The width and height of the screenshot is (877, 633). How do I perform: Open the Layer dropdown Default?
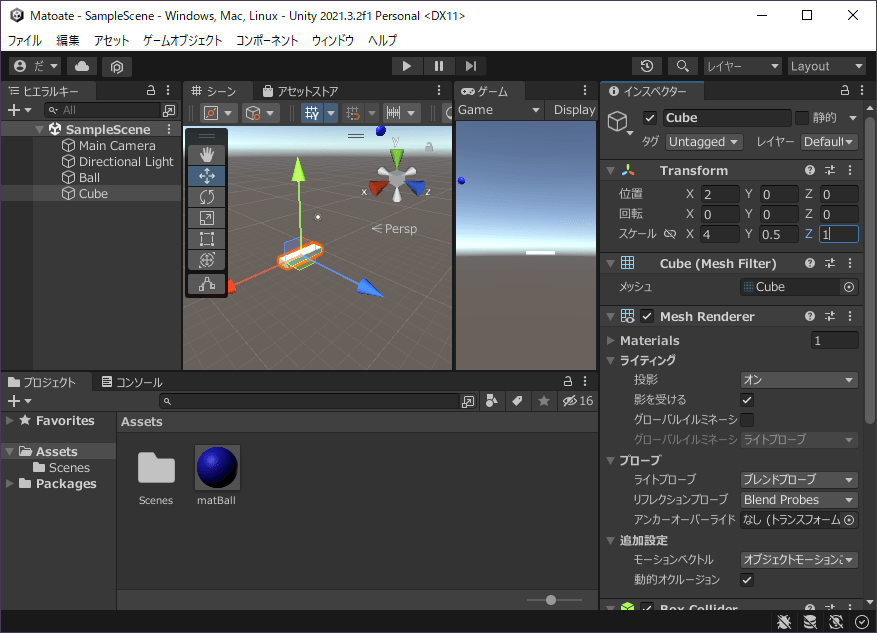[x=829, y=142]
